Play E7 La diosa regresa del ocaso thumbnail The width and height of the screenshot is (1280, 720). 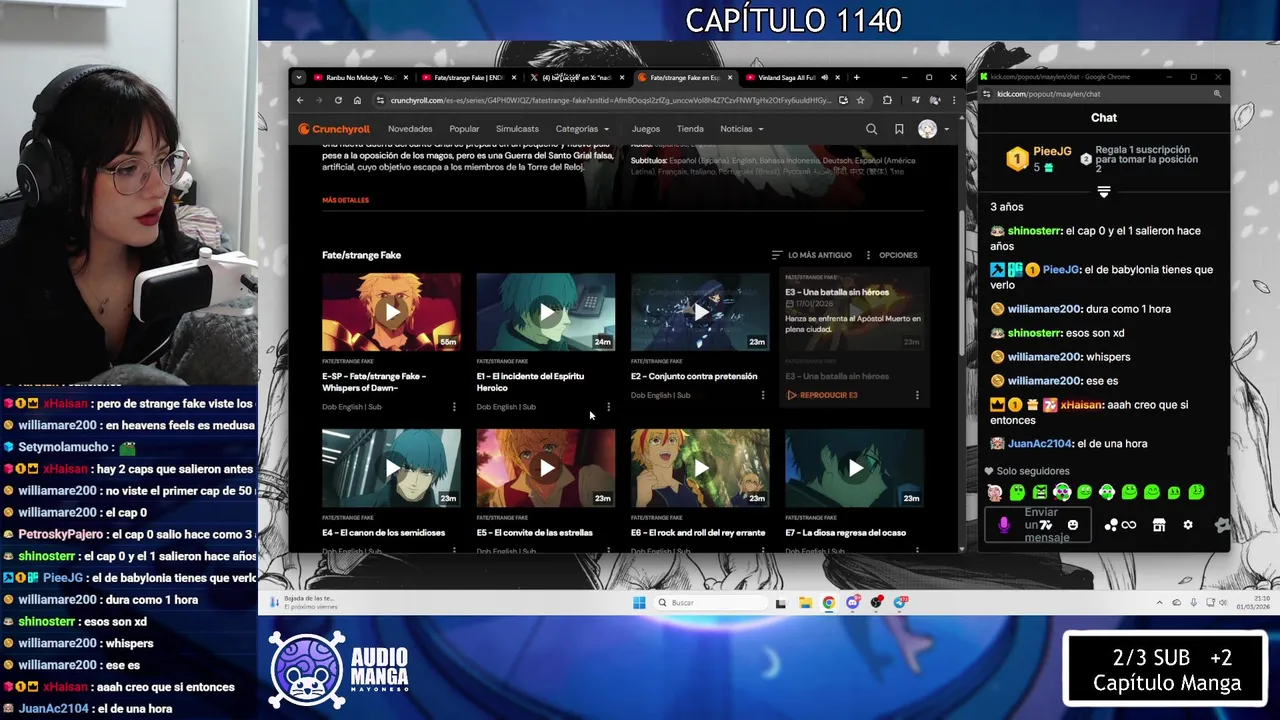(x=855, y=468)
